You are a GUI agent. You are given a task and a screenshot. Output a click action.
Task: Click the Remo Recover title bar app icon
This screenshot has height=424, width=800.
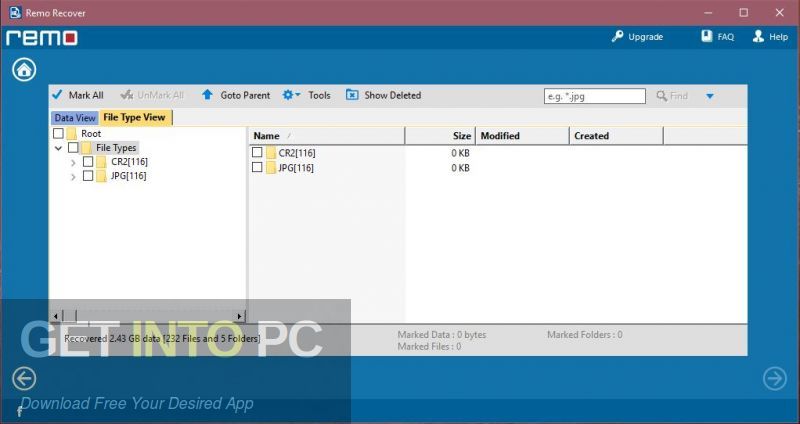pyautogui.click(x=15, y=13)
